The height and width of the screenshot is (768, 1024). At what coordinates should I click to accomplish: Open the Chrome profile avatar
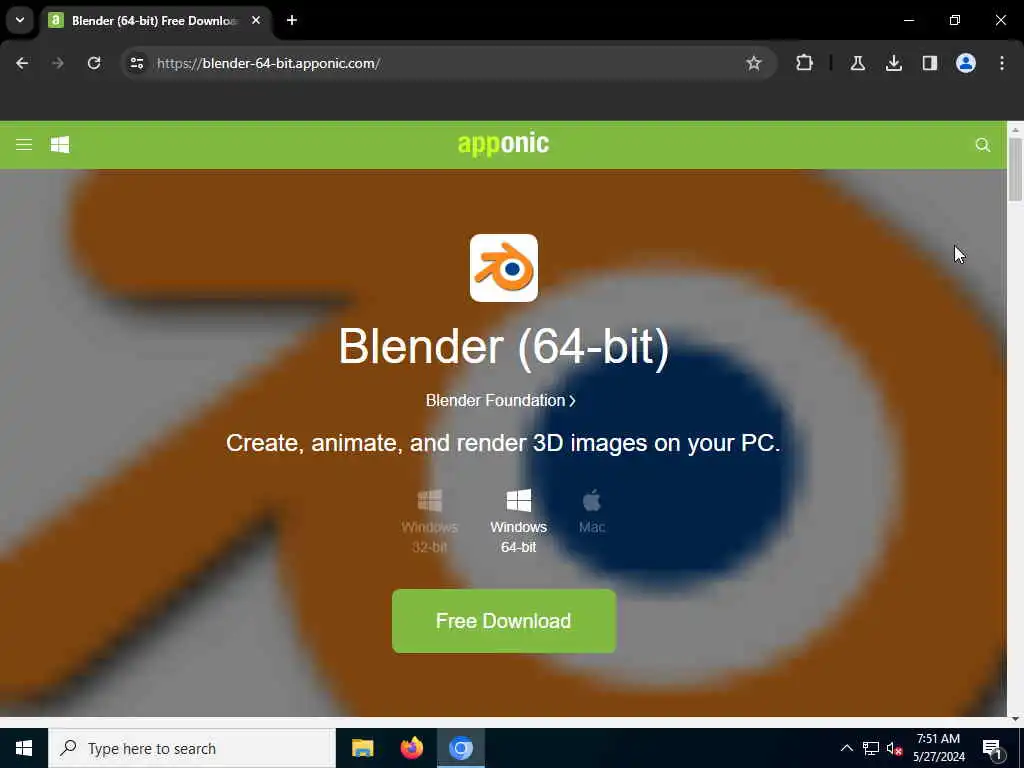[966, 63]
